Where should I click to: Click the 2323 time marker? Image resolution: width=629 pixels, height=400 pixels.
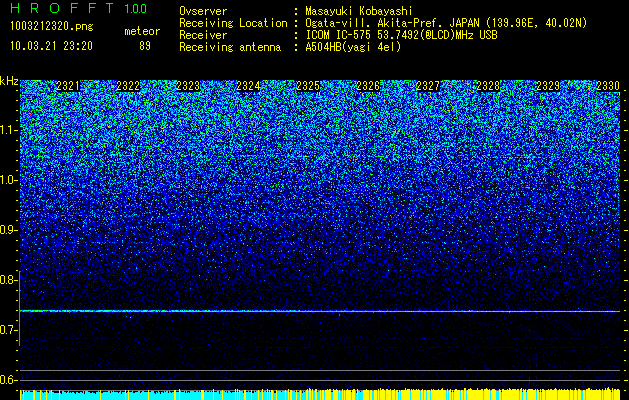(188, 86)
